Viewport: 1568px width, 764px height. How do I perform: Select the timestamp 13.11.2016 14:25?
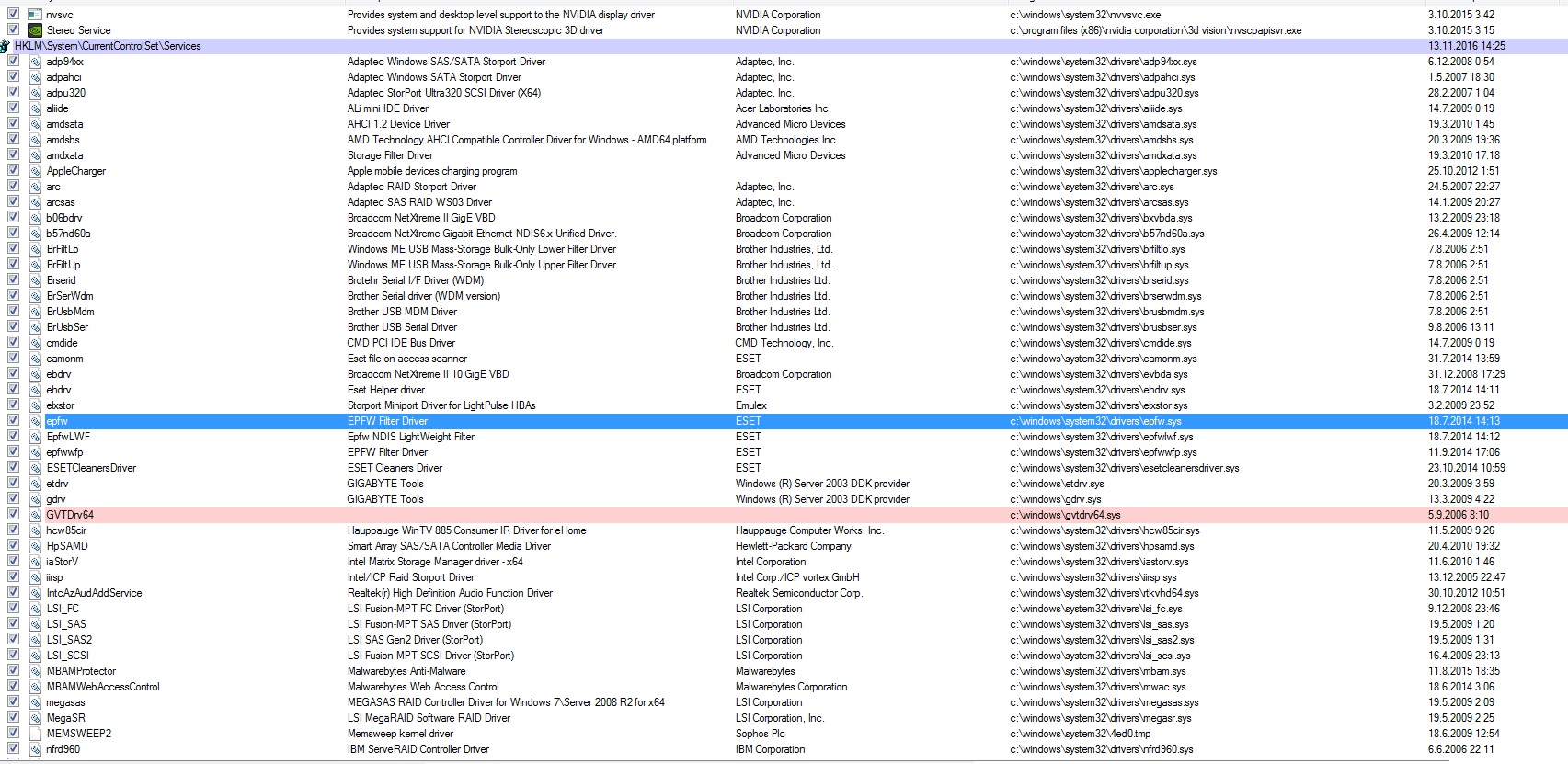coord(1467,46)
